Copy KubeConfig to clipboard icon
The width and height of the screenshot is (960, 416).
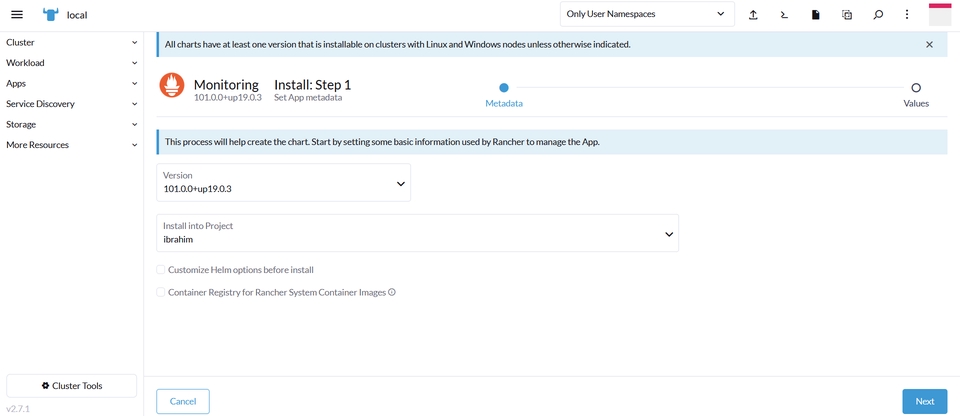pos(847,15)
